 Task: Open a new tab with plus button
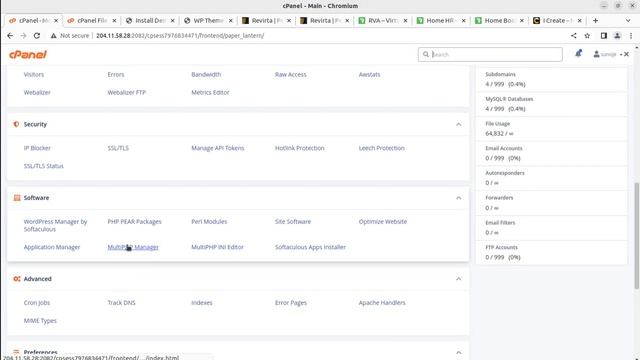click(596, 20)
